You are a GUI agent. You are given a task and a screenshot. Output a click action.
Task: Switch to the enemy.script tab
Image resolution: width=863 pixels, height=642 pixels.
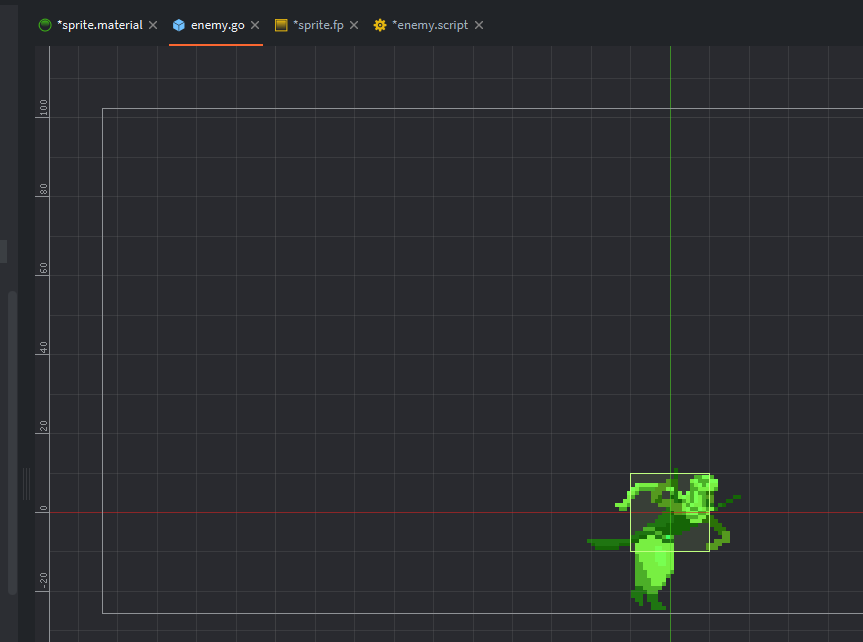point(430,25)
